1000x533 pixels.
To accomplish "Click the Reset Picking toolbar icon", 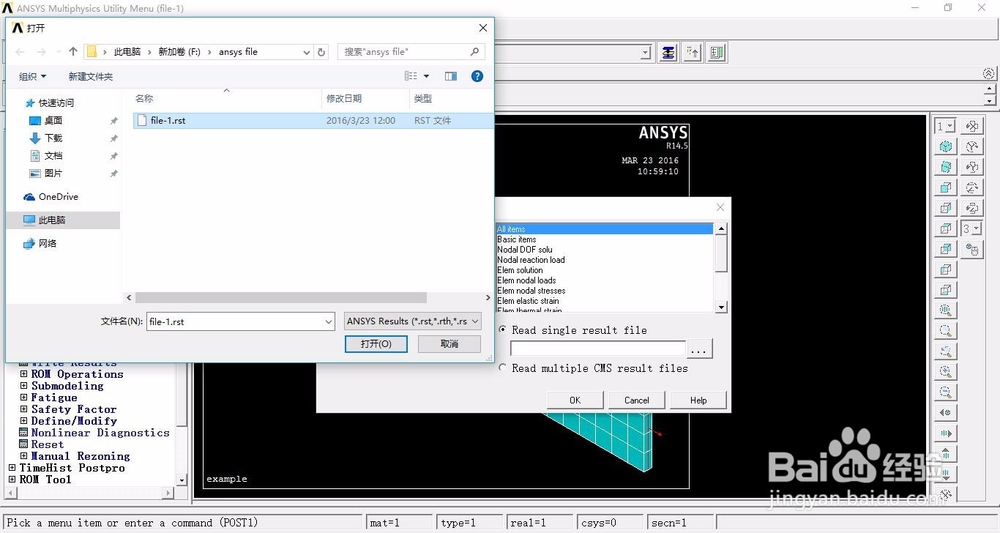I will click(x=693, y=52).
